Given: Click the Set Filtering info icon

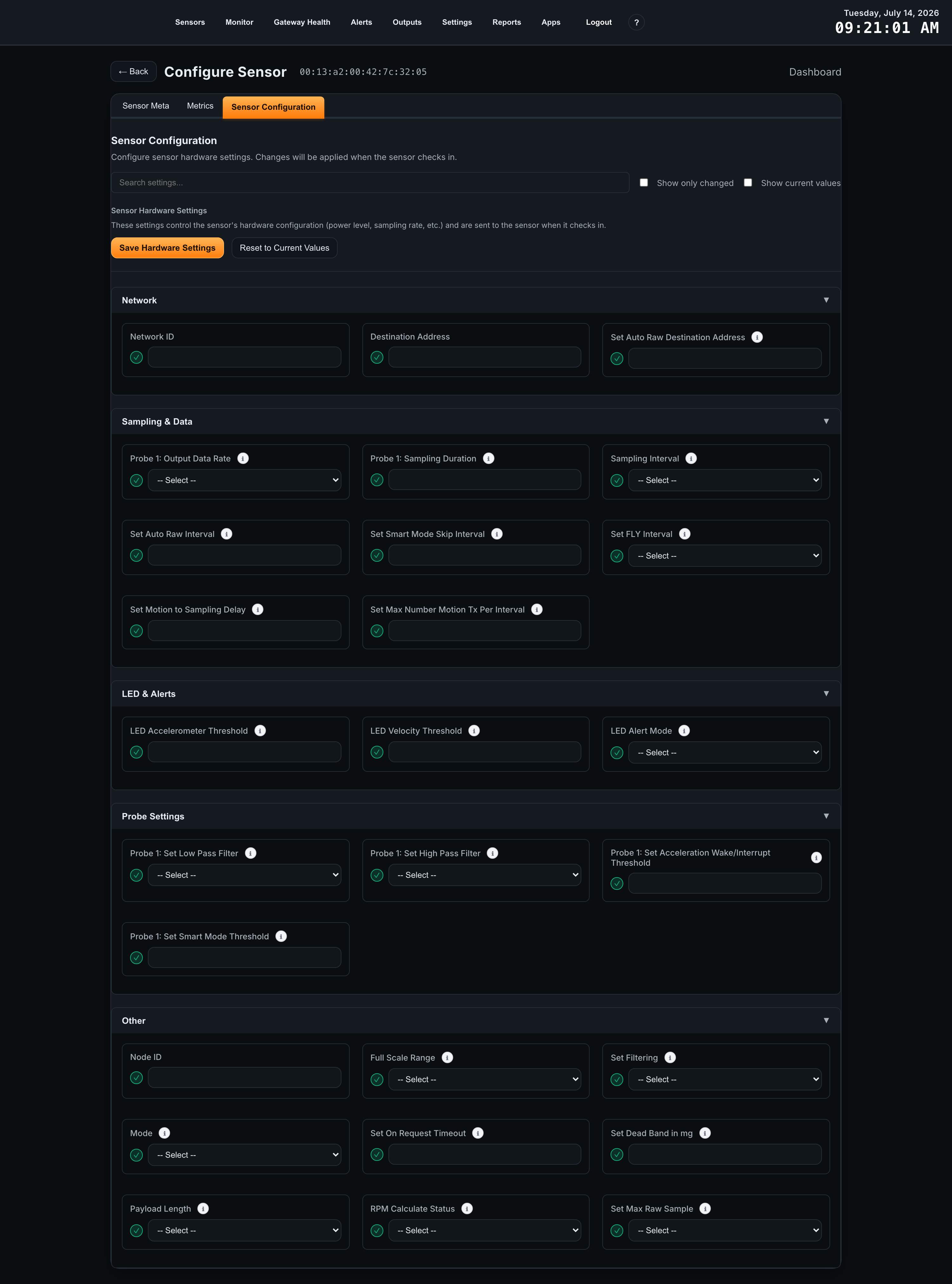Looking at the screenshot, I should click(x=670, y=1057).
